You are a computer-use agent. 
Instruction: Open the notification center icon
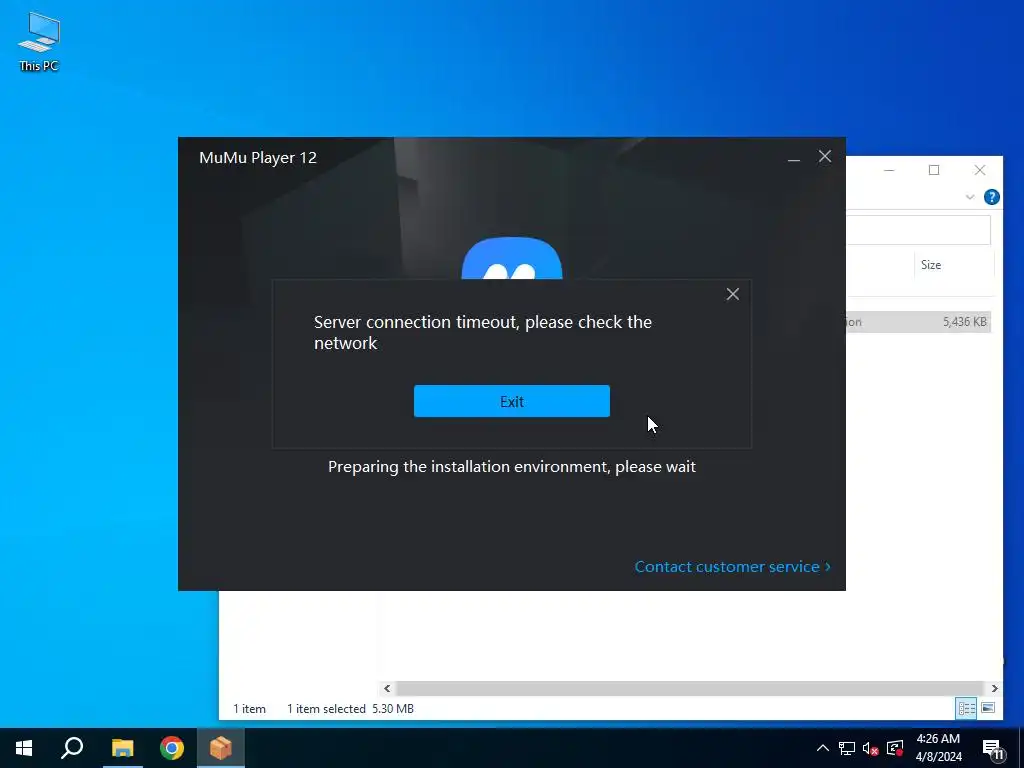click(x=993, y=748)
